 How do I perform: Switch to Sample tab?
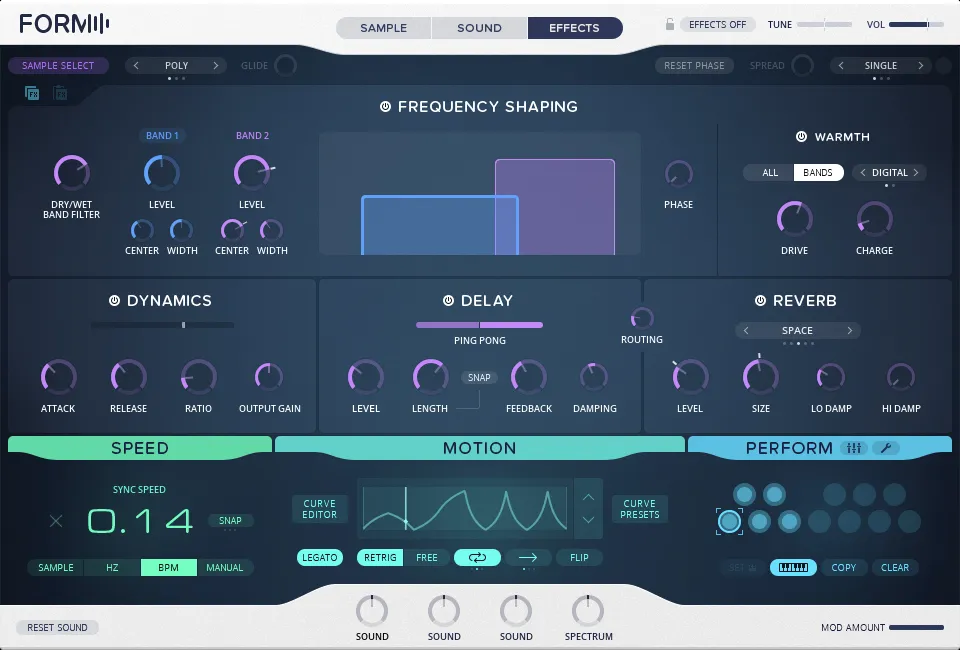point(383,28)
